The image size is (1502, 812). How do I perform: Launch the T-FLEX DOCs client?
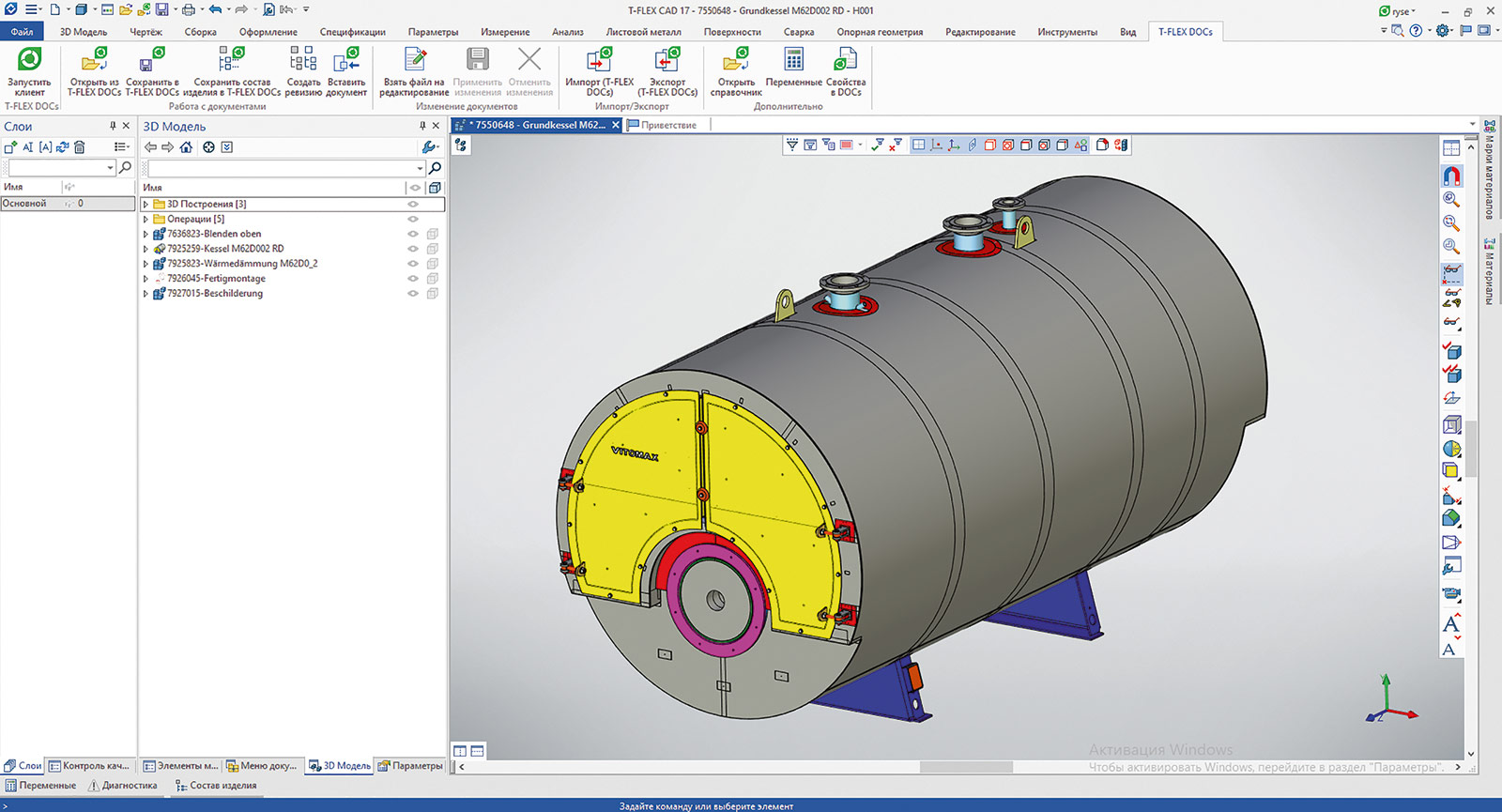click(29, 71)
